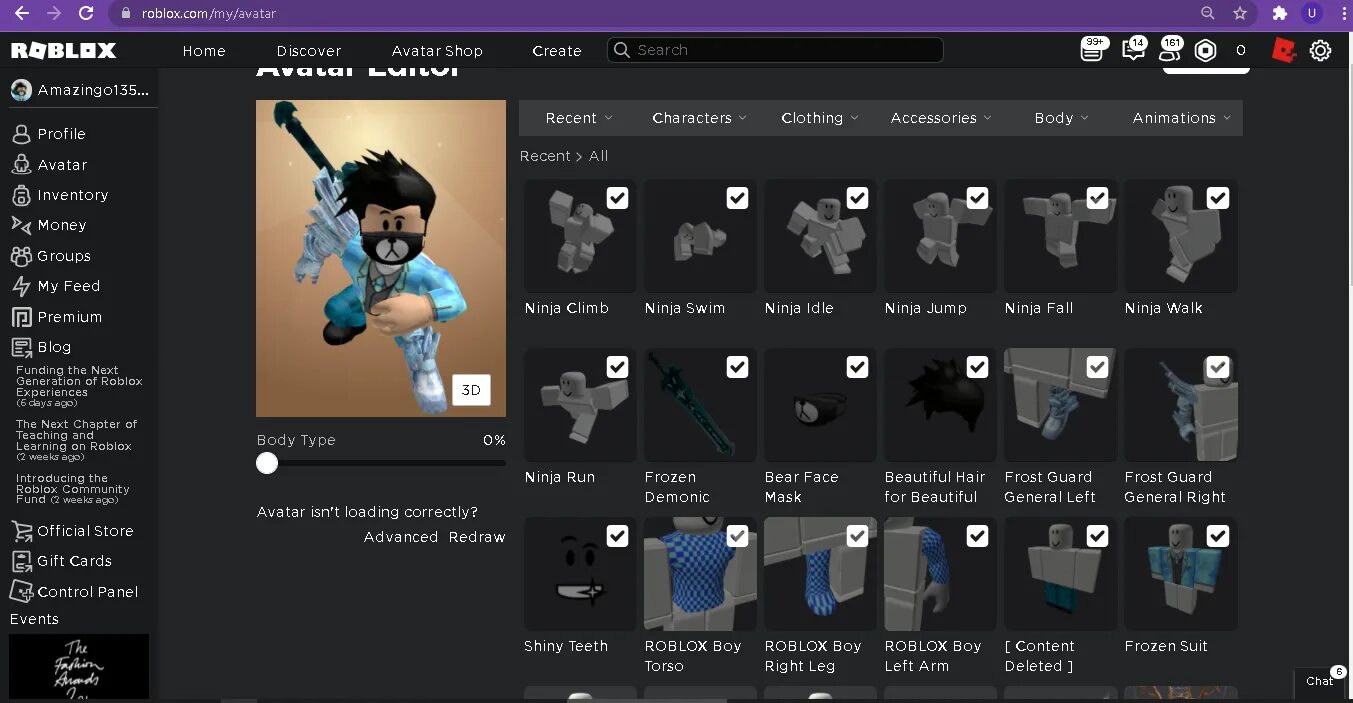Open the Next Chapter of Teaching post
Screen dimensions: 1353x703
click(x=76, y=435)
